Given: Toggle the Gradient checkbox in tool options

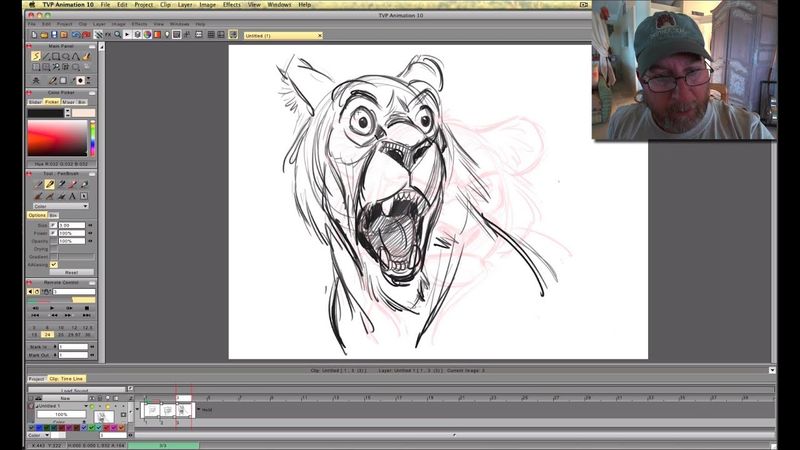Looking at the screenshot, I should 54,257.
